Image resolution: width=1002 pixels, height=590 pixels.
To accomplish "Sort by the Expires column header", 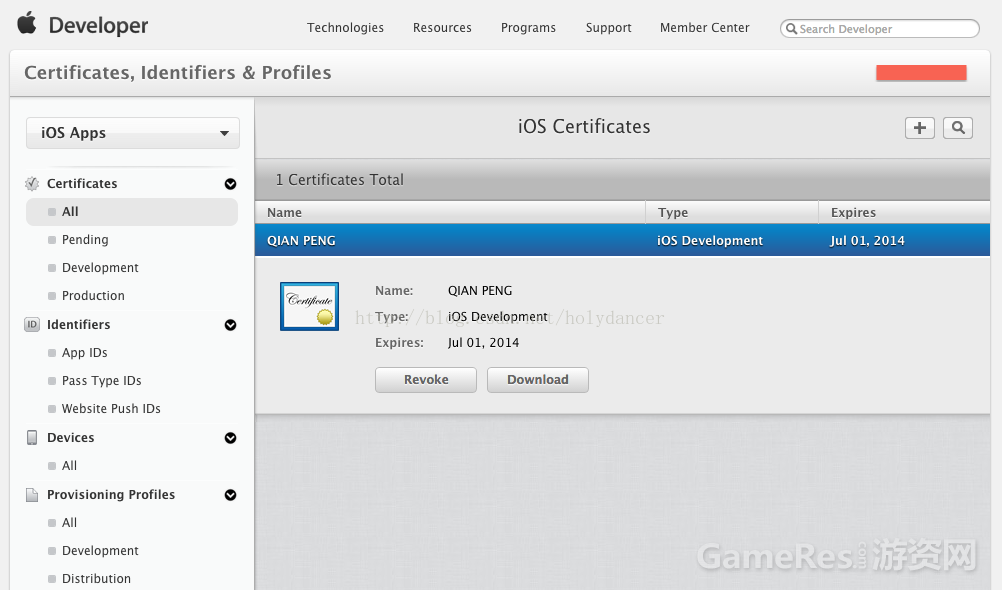I will 904,212.
